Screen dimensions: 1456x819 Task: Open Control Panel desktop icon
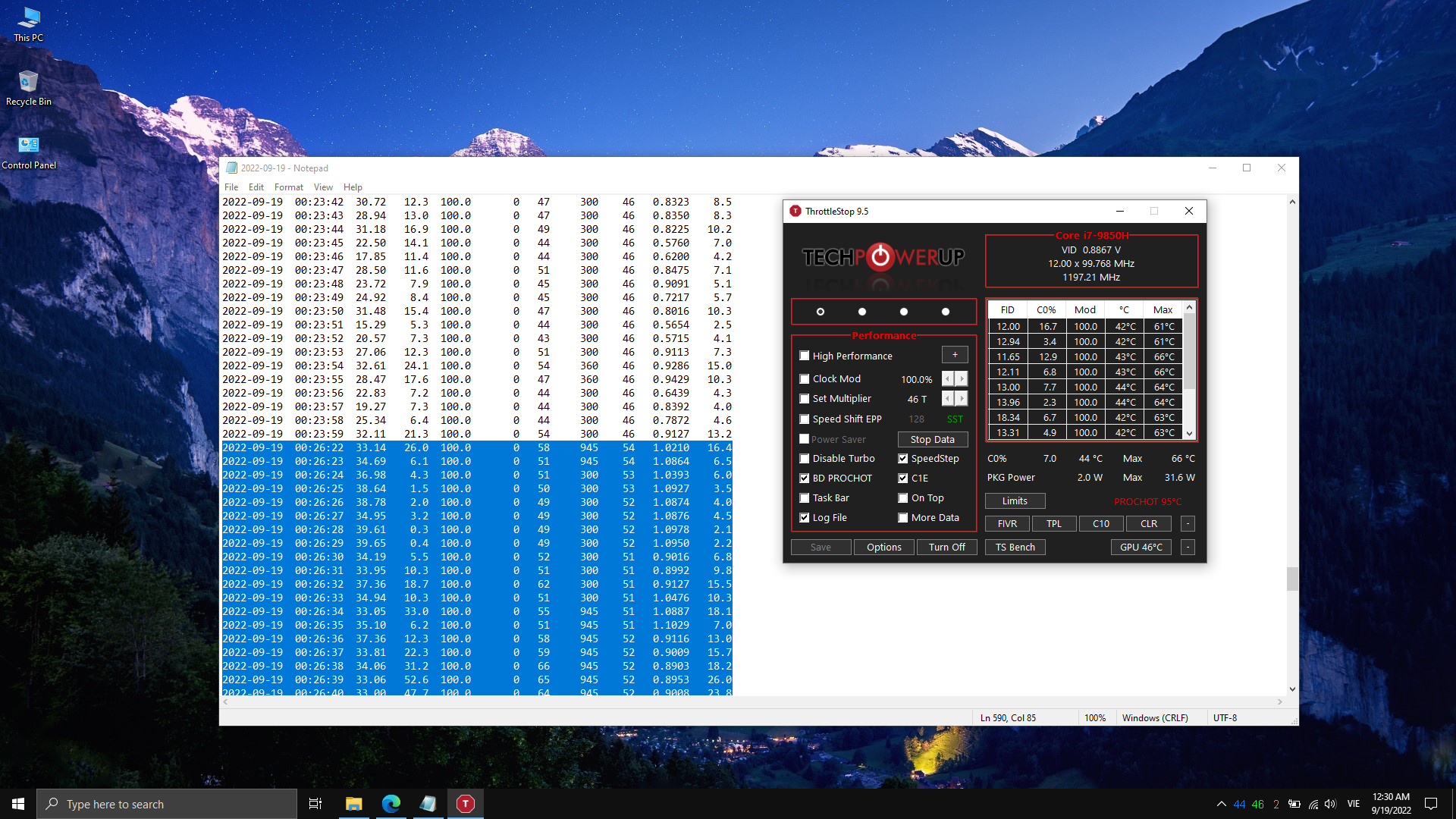coord(29,152)
